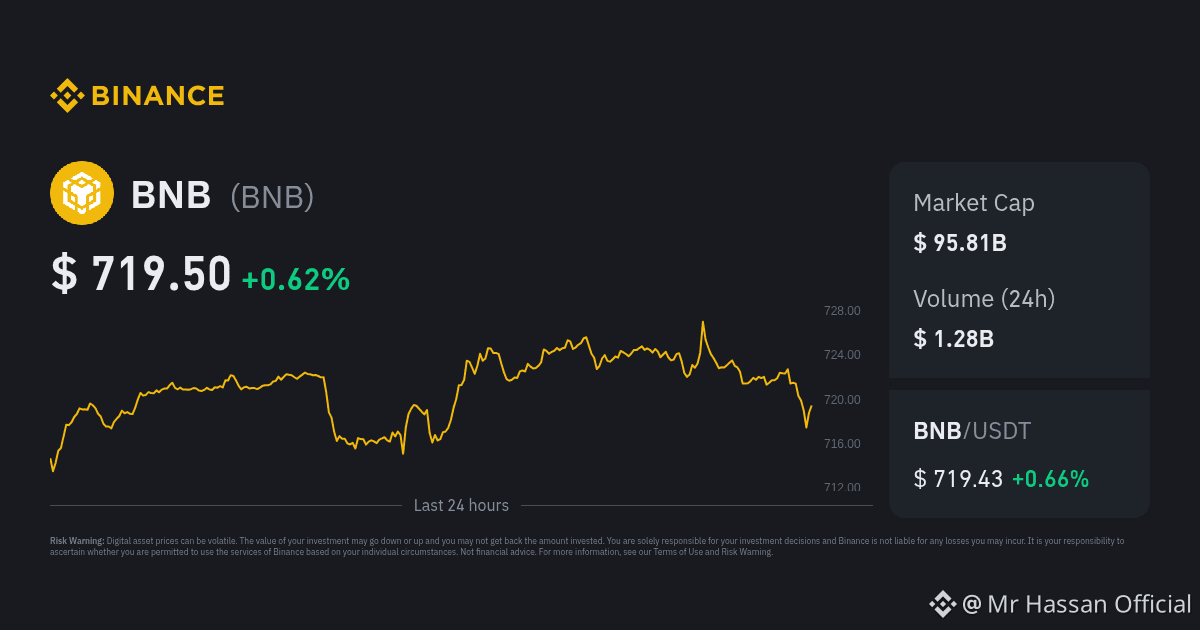Open the Market Cap label
Screen dimensions: 1200x630
[x=974, y=203]
